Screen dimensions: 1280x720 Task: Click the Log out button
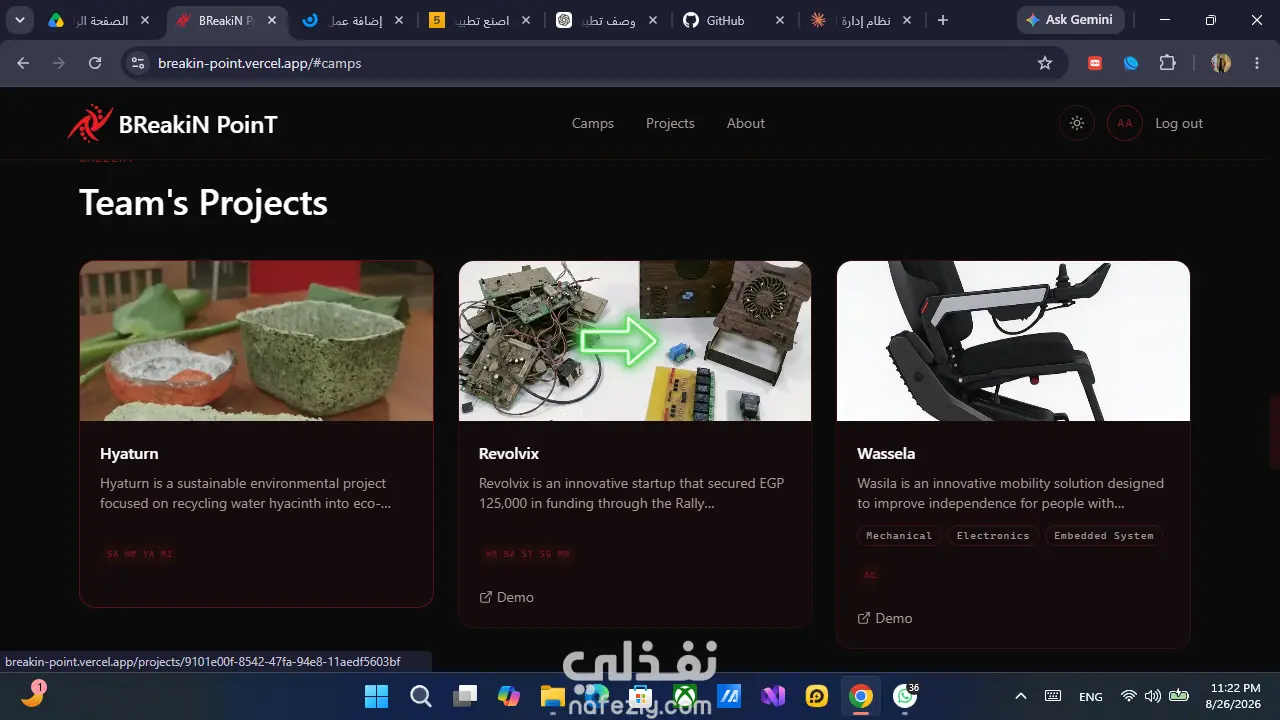point(1179,123)
